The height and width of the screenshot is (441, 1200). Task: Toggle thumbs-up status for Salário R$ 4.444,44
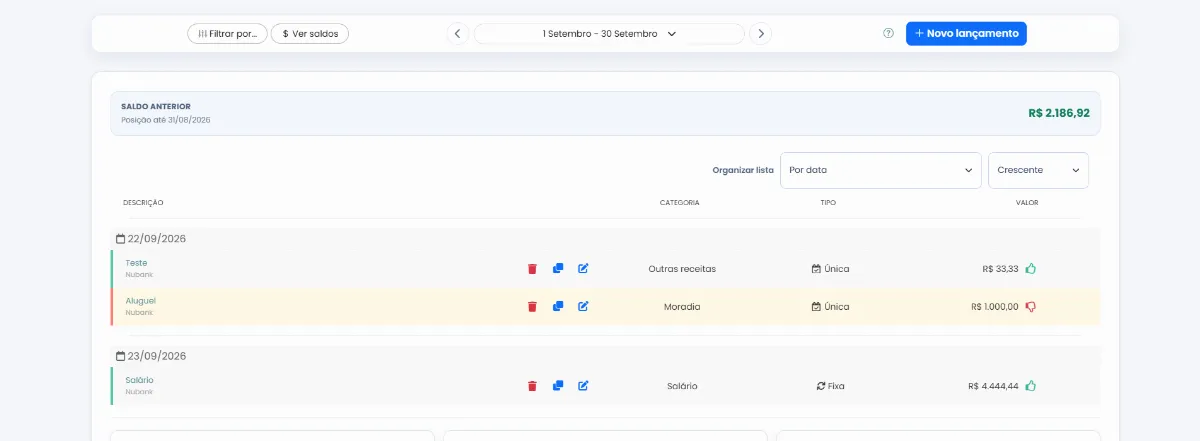1031,385
